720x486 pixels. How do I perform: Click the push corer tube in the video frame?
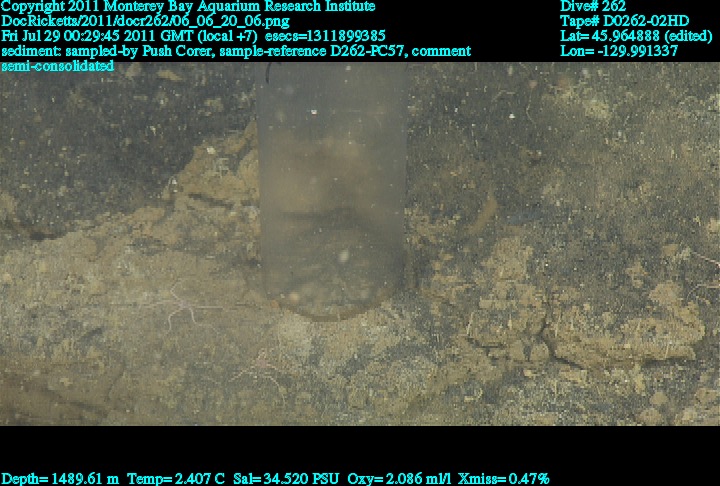coord(332,191)
